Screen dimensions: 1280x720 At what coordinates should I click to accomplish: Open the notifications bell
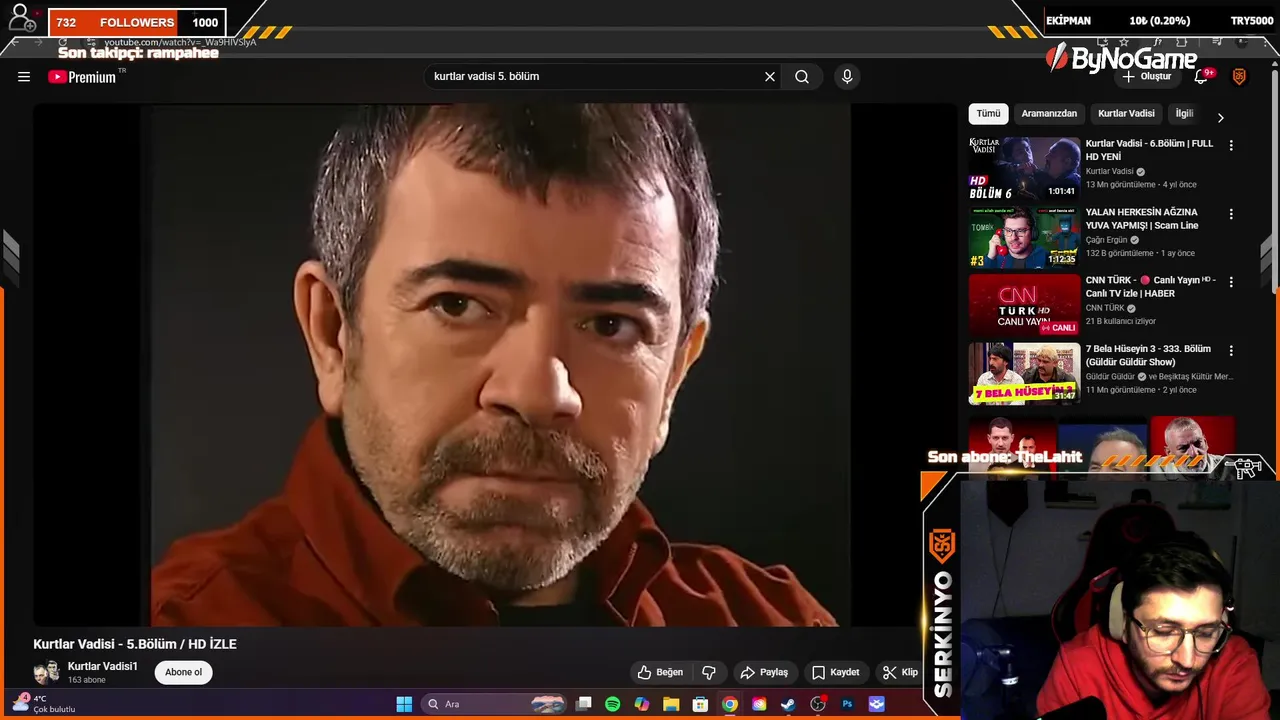tap(1202, 77)
